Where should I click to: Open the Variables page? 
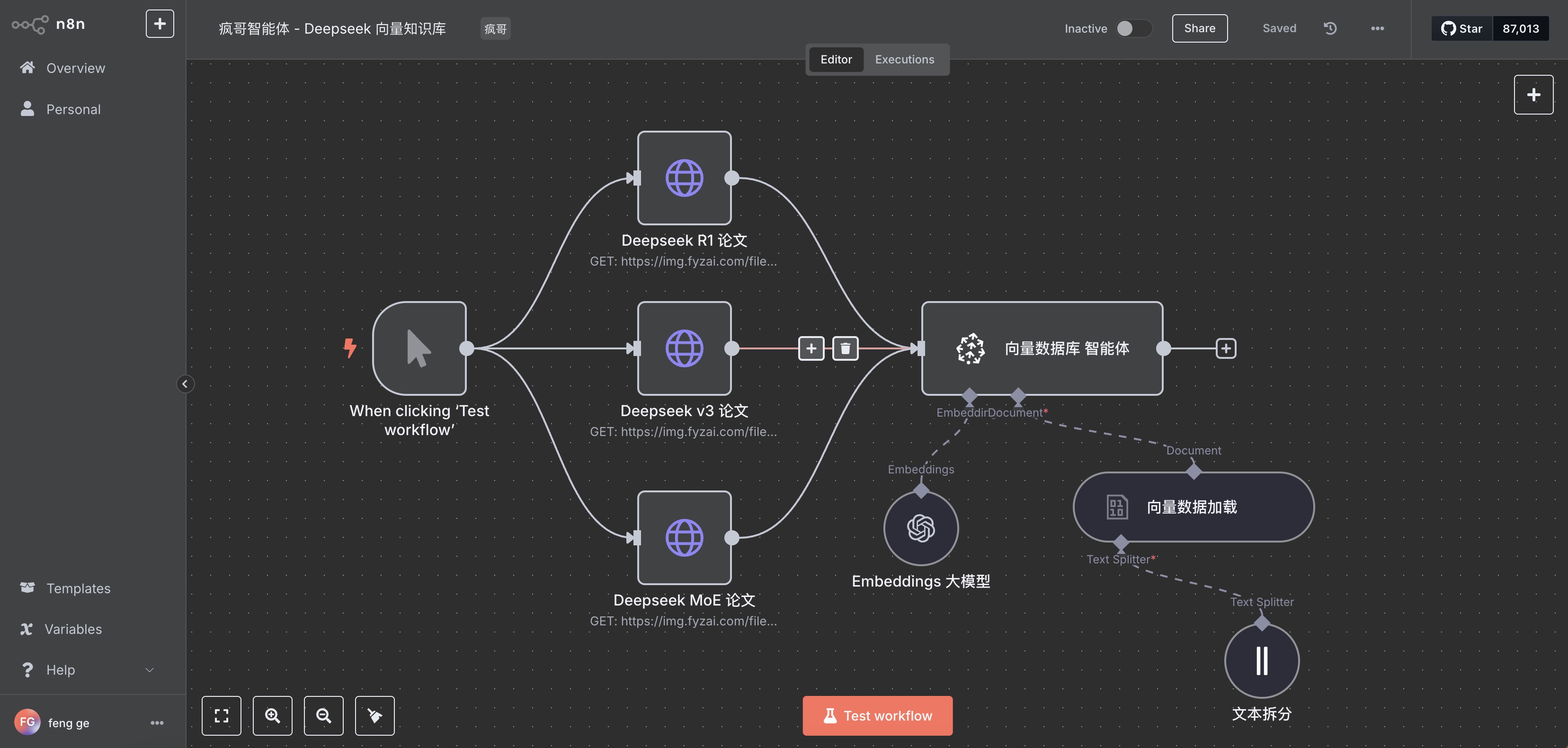tap(73, 629)
